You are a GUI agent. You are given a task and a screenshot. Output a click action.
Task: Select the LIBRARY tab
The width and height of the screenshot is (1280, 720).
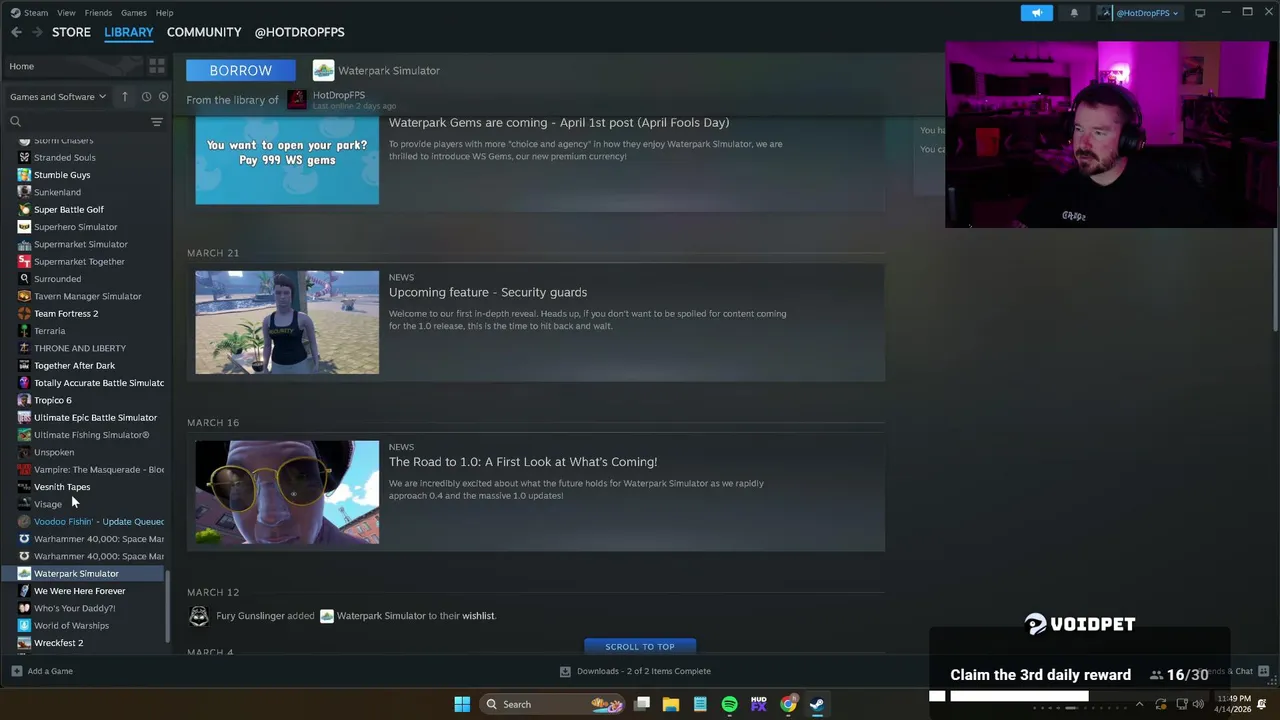pos(129,32)
